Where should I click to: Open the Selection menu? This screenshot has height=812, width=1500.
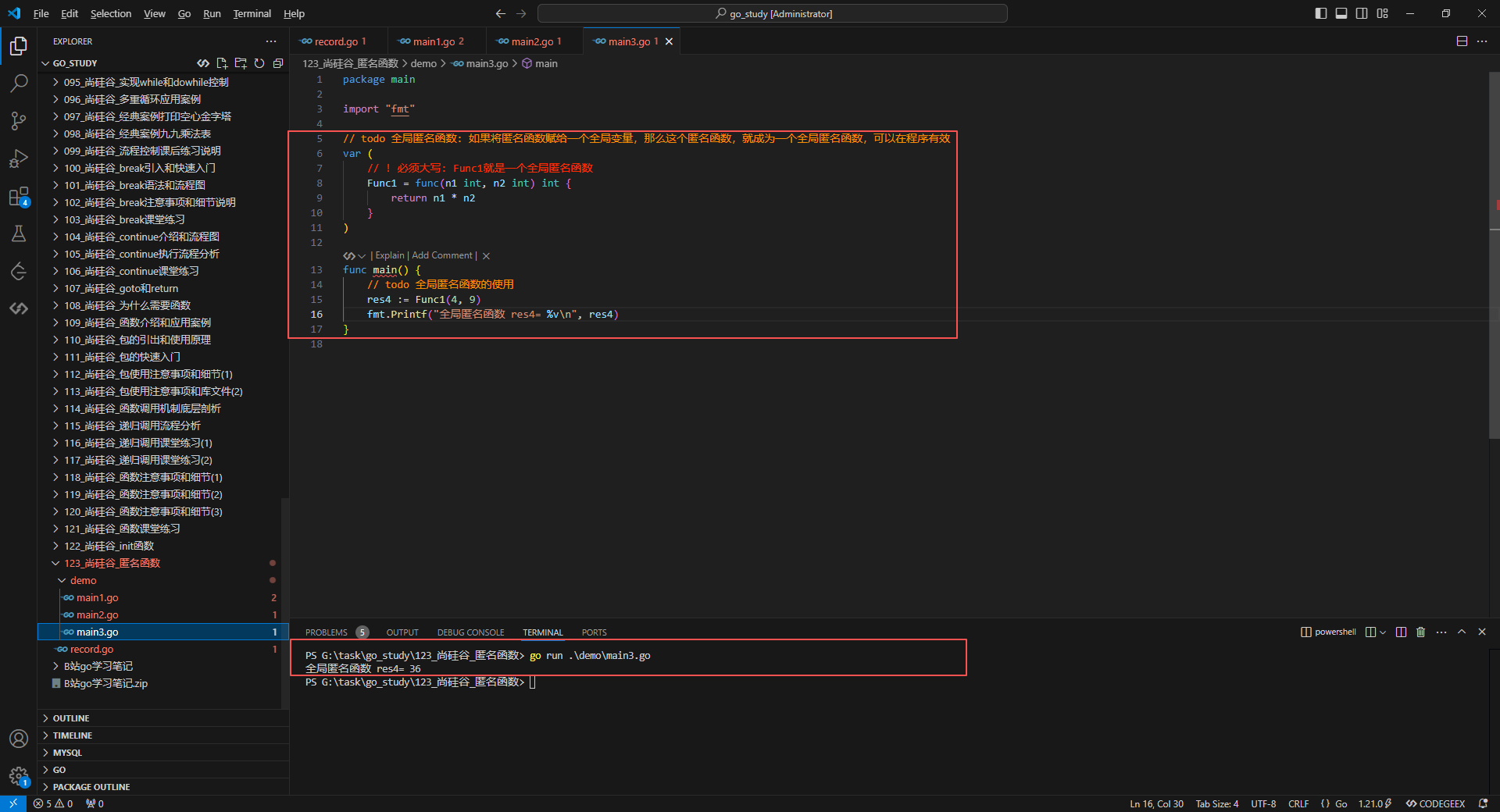click(111, 13)
